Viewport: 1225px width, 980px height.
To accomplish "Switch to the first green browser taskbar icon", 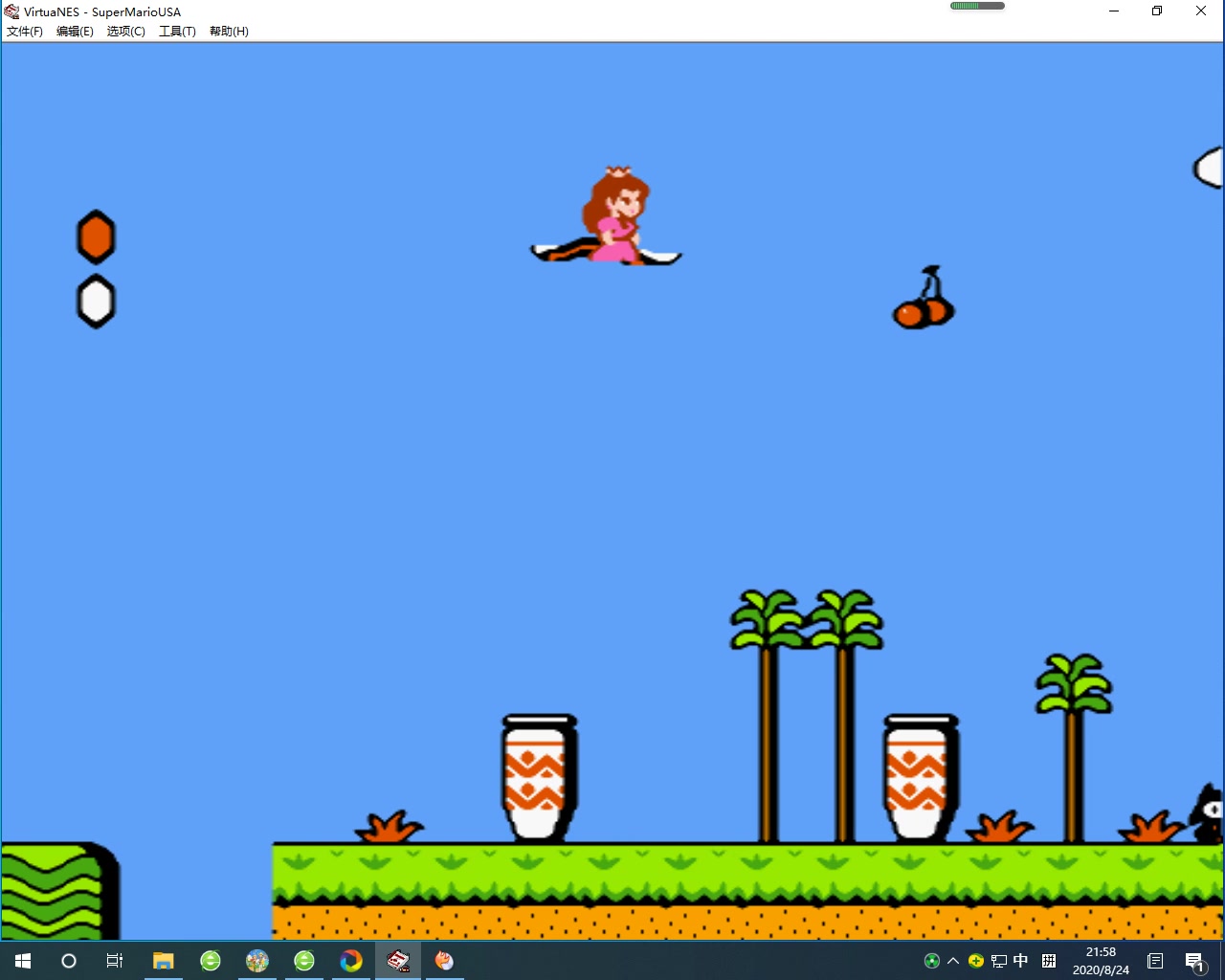I will coord(211,961).
